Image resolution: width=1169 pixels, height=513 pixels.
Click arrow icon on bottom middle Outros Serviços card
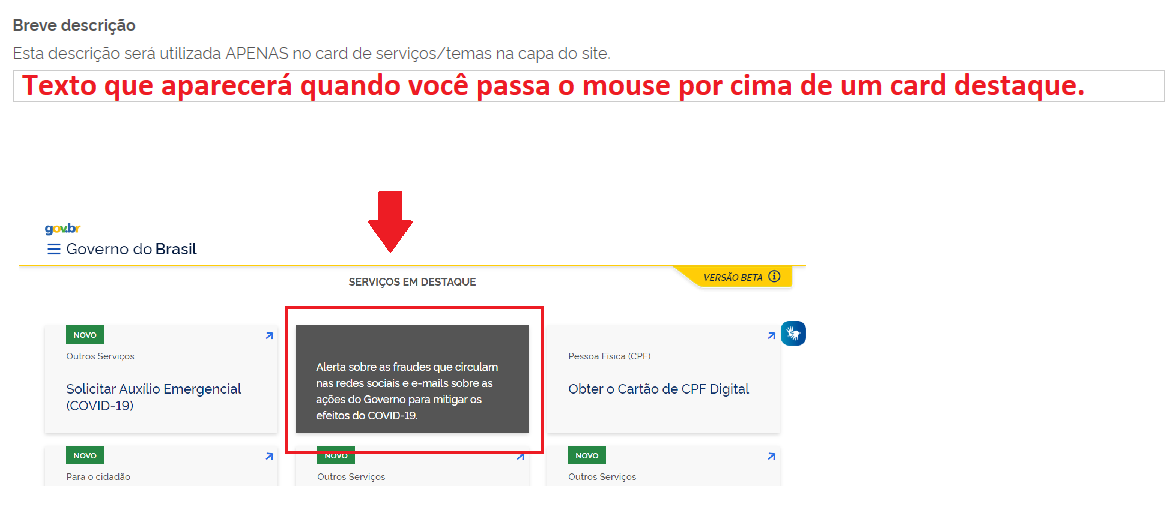point(520,456)
